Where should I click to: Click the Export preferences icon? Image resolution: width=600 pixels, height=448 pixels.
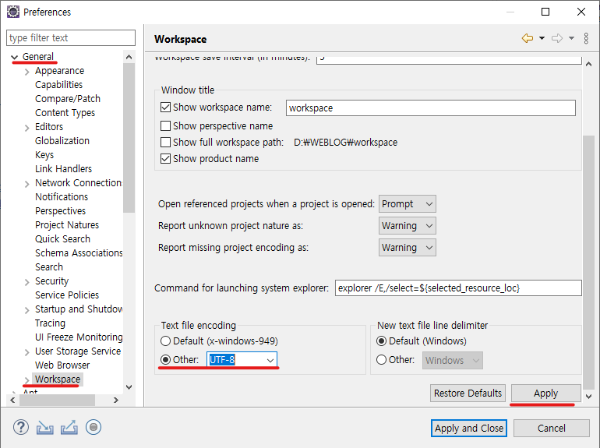click(x=69, y=427)
